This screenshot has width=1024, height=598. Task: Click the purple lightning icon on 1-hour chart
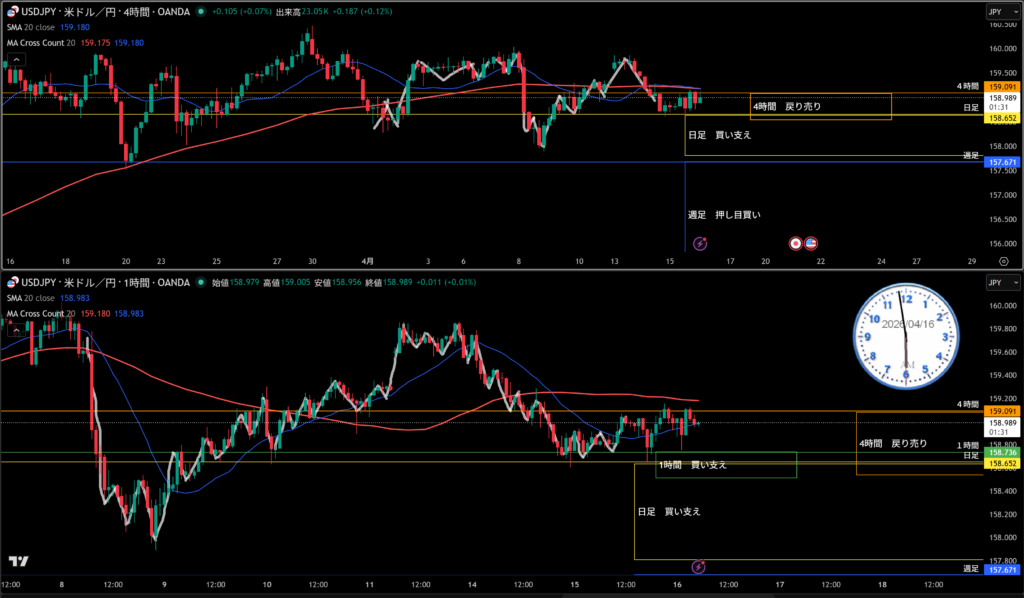[698, 567]
